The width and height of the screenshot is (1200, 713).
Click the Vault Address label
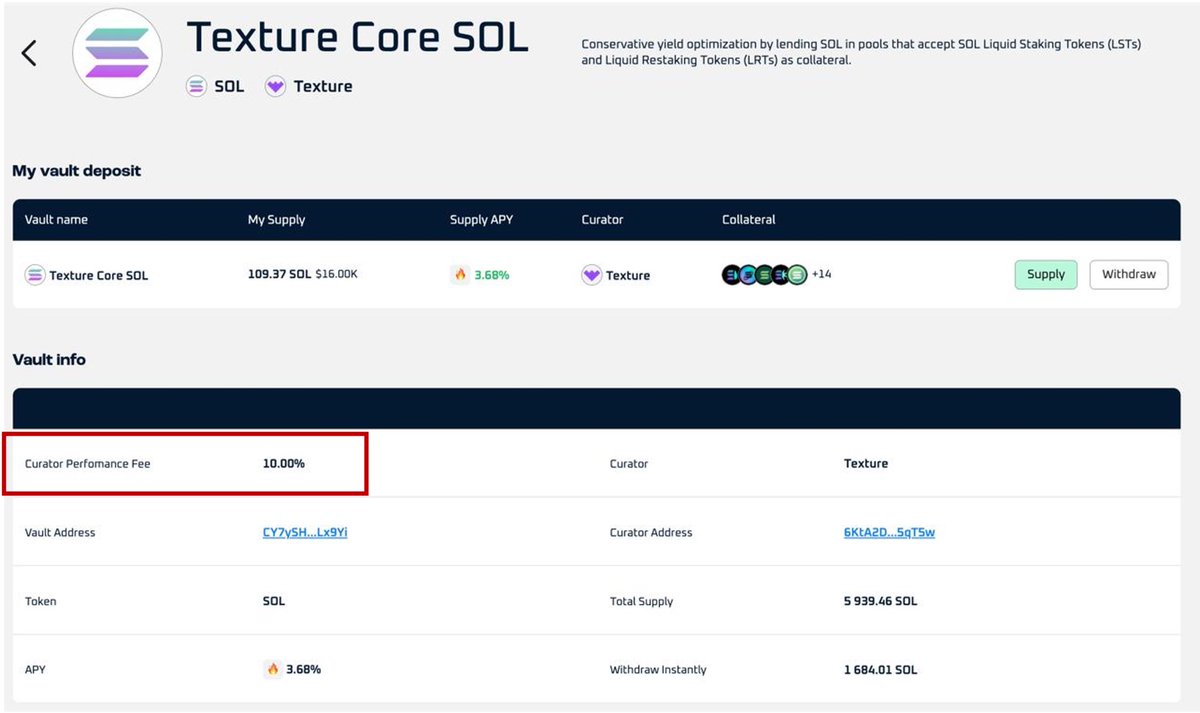point(60,533)
